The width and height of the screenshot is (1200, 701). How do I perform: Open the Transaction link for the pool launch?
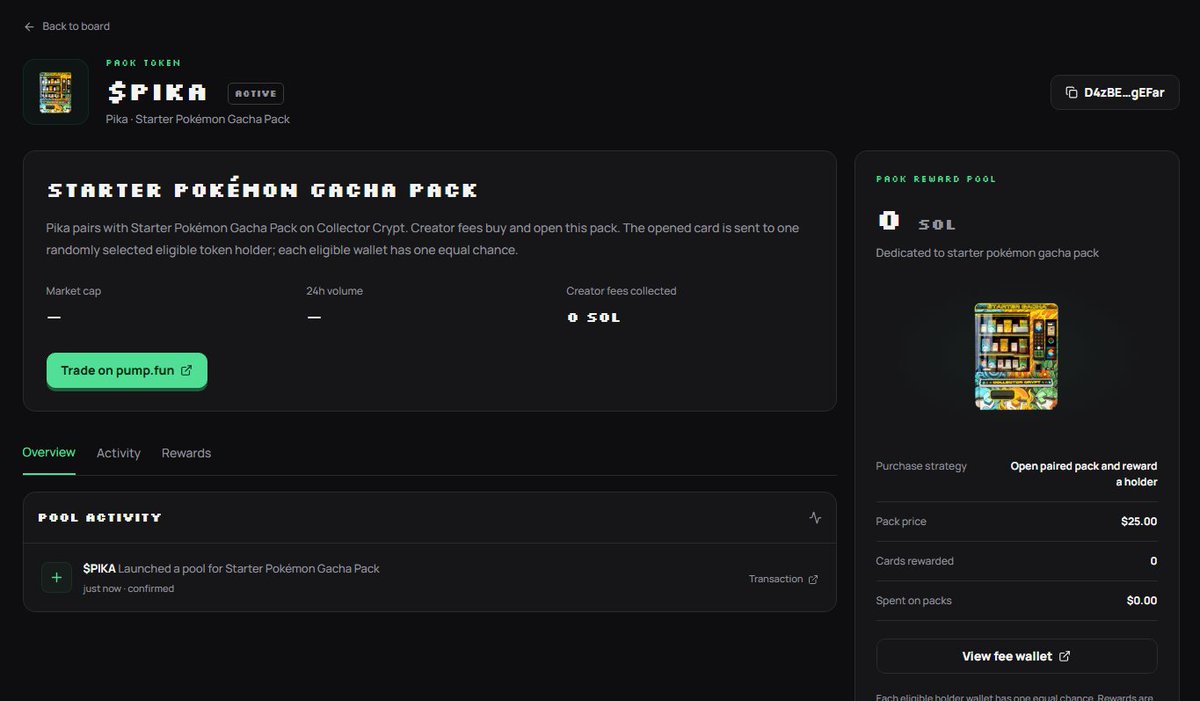[783, 579]
